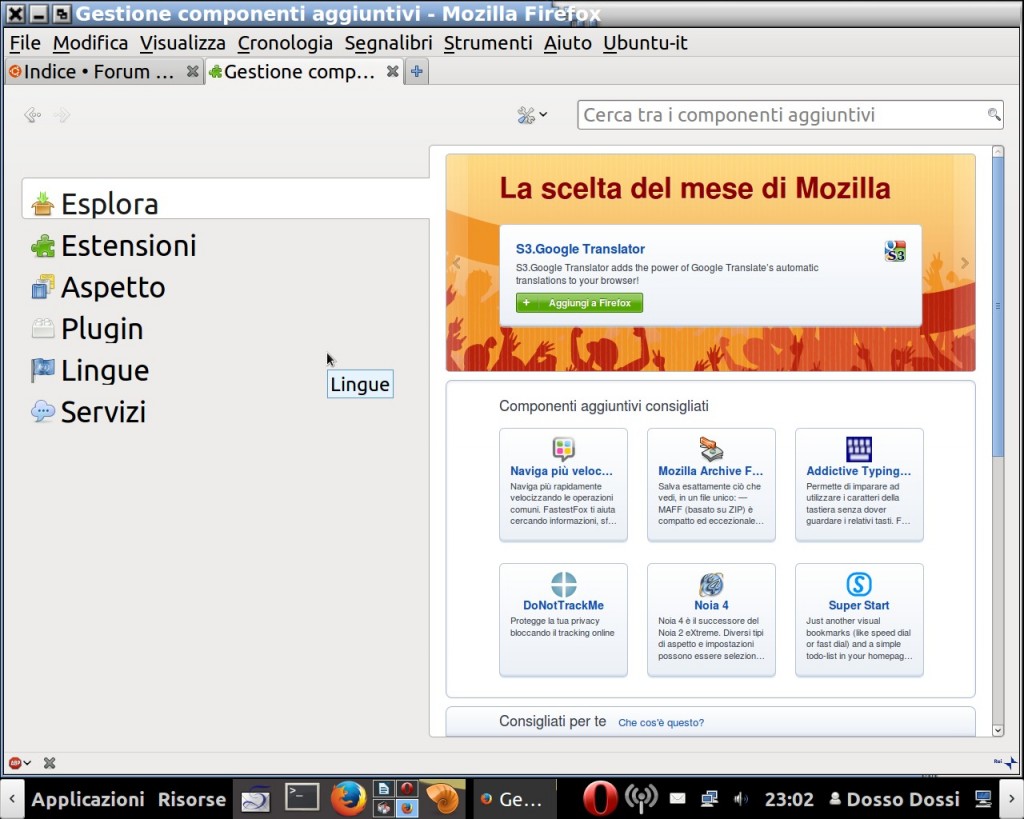The height and width of the screenshot is (819, 1024).
Task: Launch the terminal from the panel
Action: click(302, 797)
